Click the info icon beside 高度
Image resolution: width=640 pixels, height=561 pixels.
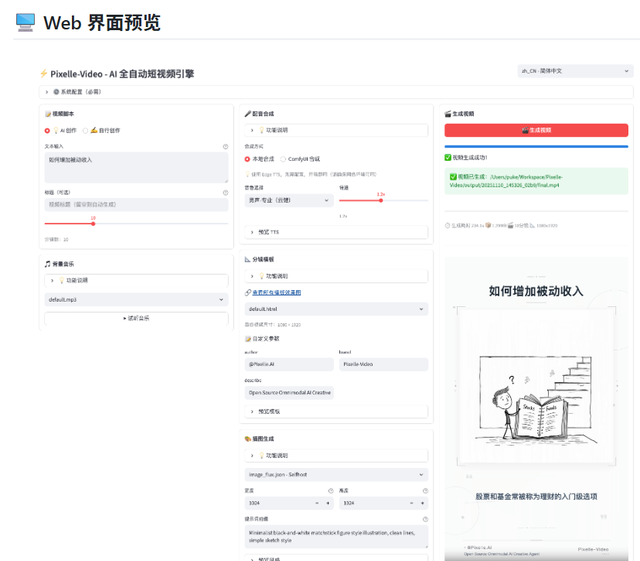[425, 491]
